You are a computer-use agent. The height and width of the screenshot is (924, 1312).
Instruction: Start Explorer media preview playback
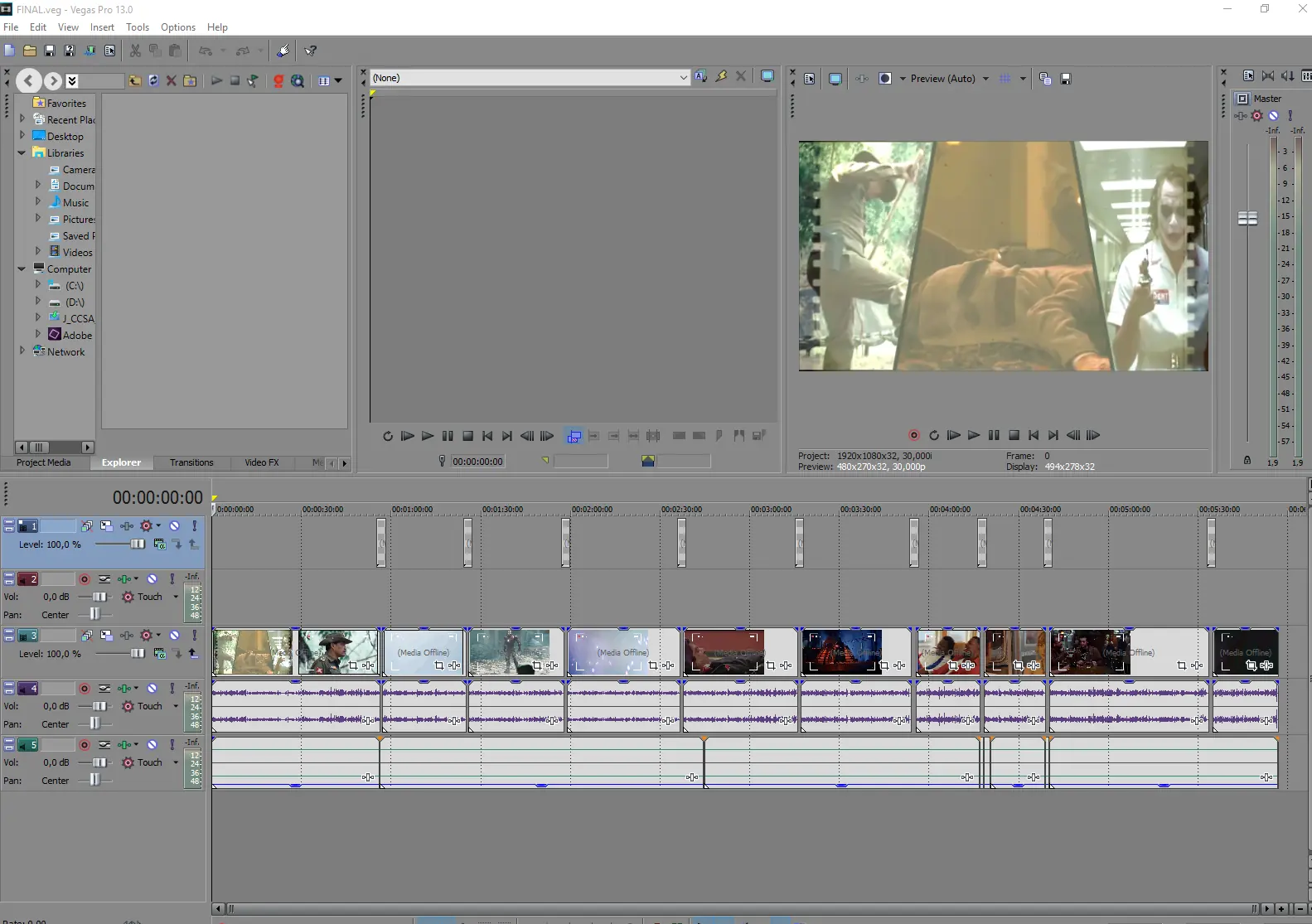point(216,80)
